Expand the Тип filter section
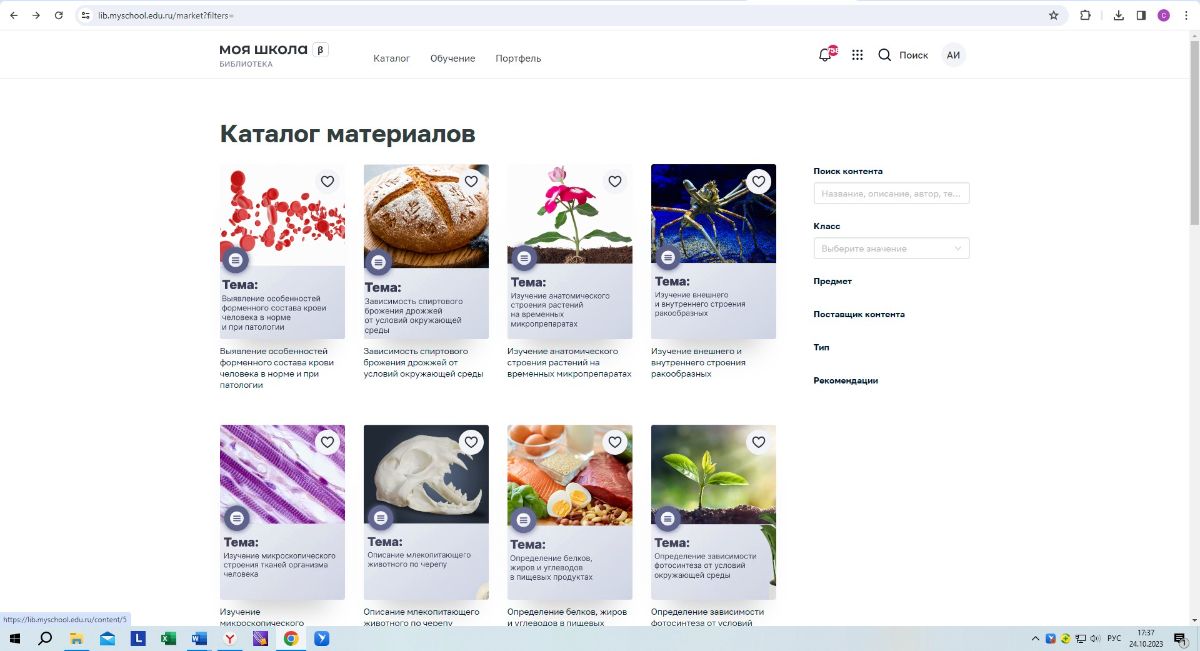This screenshot has width=1200, height=651. click(822, 347)
